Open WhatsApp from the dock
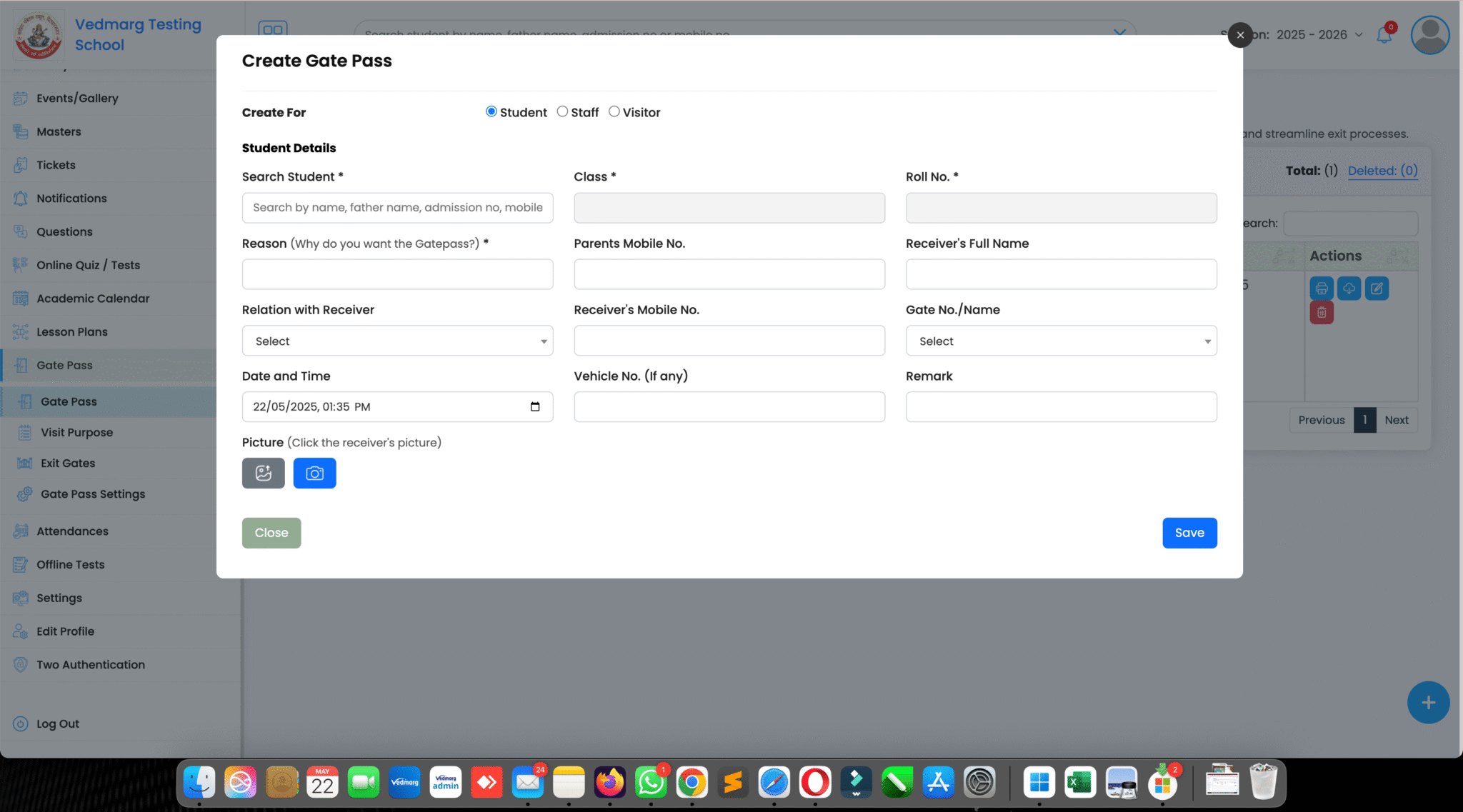 click(650, 783)
